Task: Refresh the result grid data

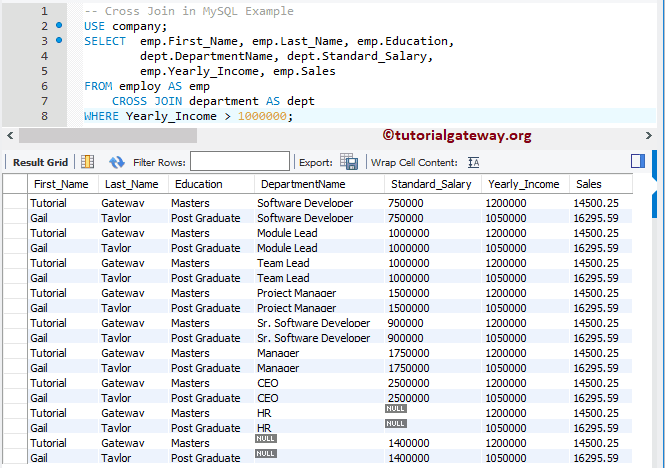Action: 117,162
